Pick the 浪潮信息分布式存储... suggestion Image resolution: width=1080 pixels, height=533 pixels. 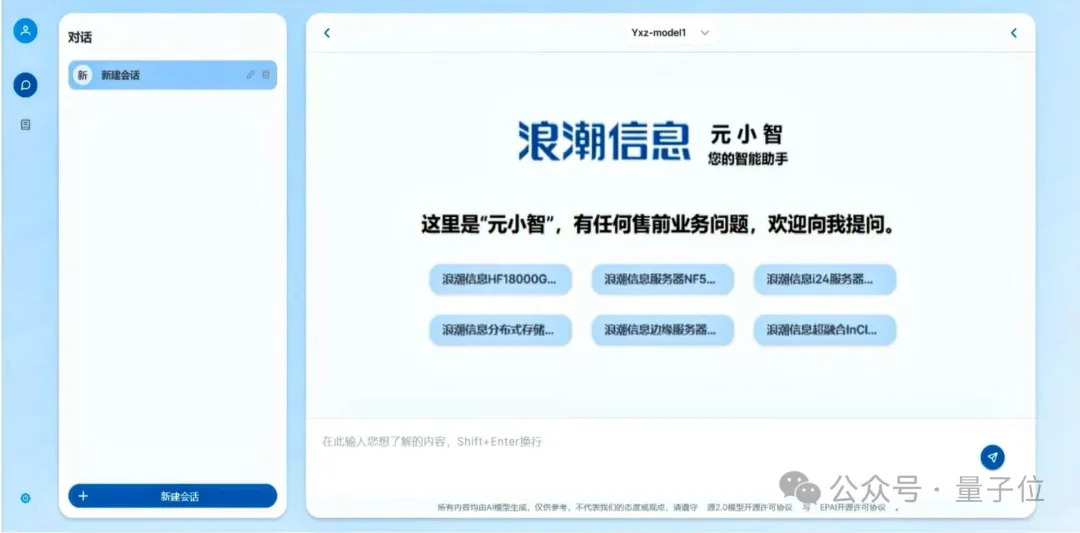500,329
